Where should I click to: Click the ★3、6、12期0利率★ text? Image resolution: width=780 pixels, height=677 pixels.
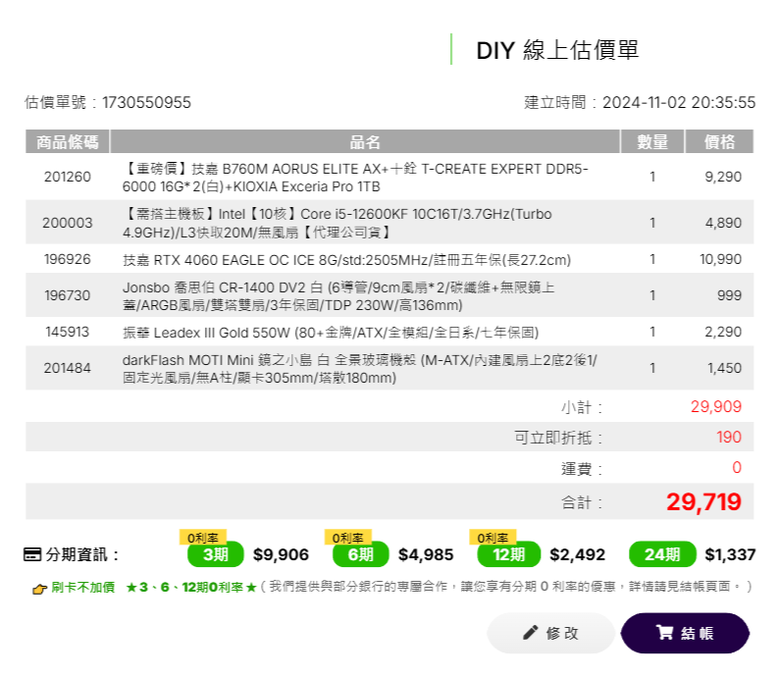click(x=191, y=587)
